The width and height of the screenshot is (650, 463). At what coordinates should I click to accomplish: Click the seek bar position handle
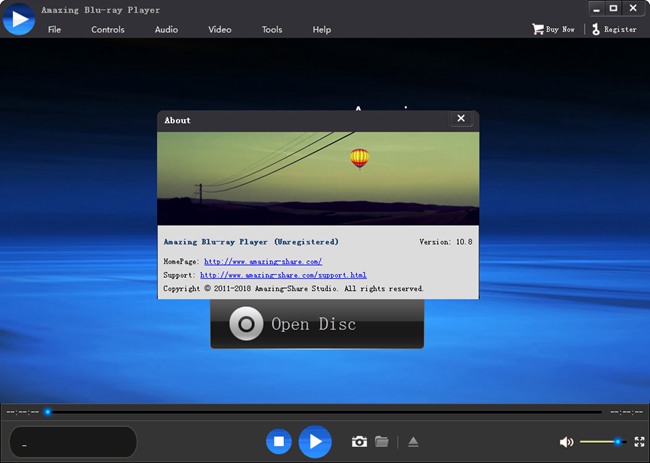tap(48, 412)
